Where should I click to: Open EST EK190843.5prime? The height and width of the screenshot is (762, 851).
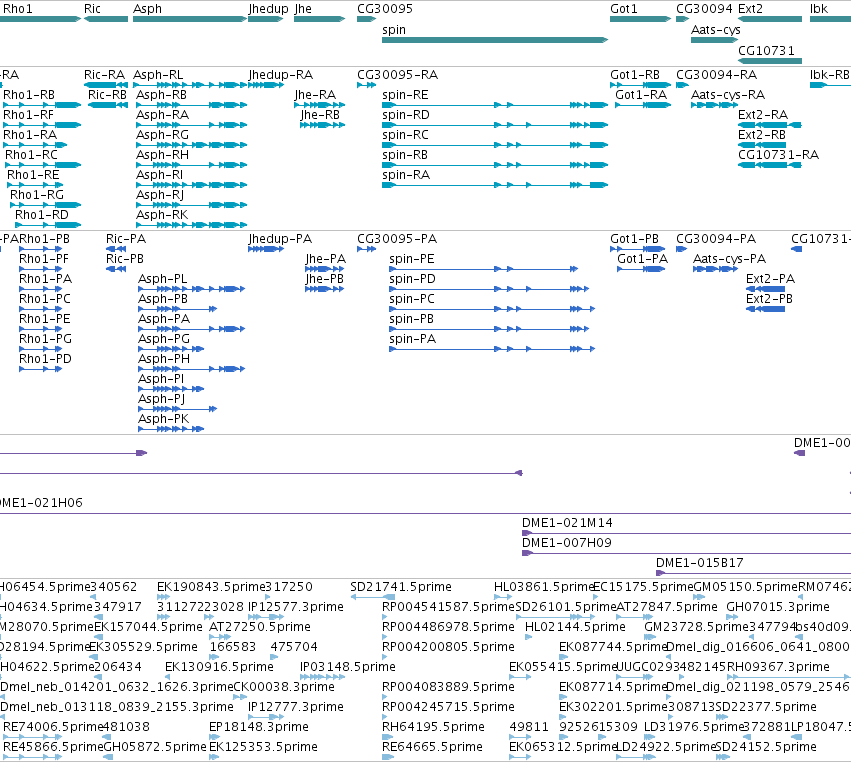point(211,587)
